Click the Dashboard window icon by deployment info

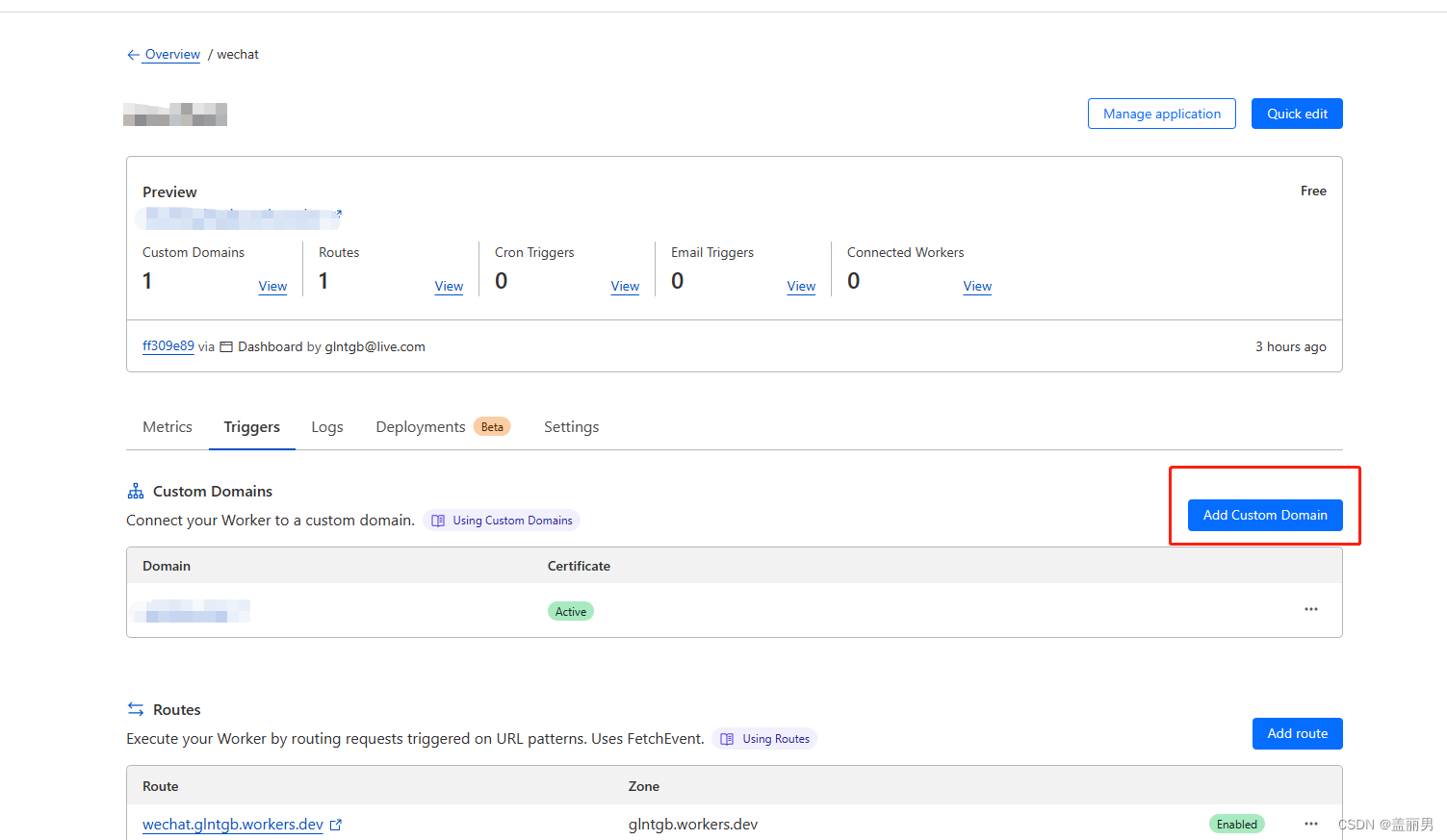(x=226, y=347)
